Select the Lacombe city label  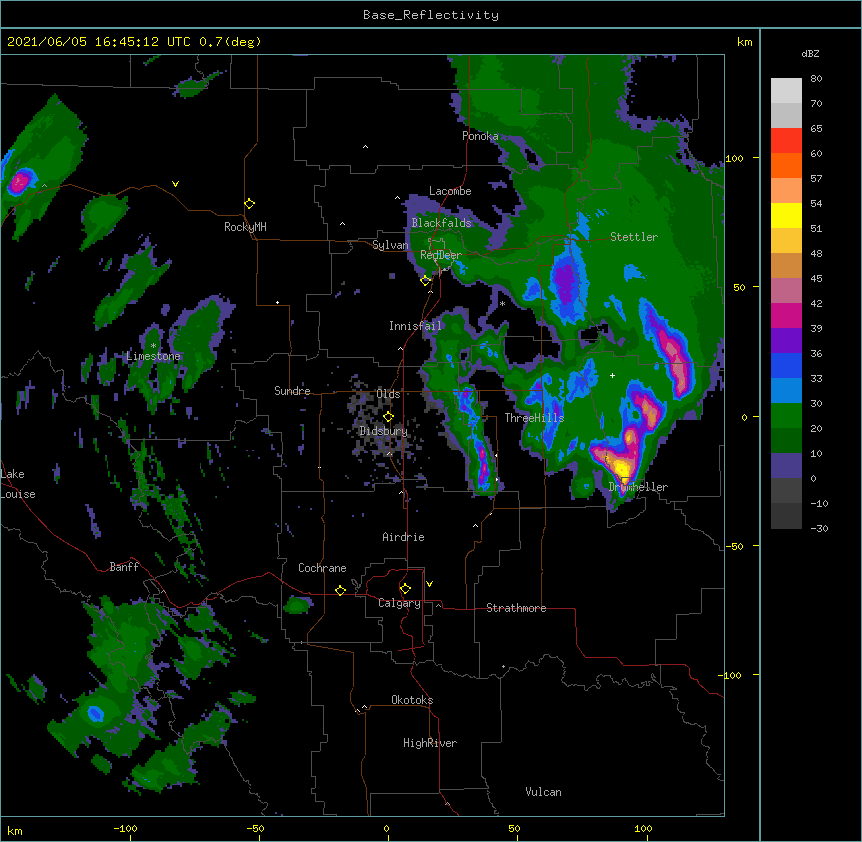point(450,191)
